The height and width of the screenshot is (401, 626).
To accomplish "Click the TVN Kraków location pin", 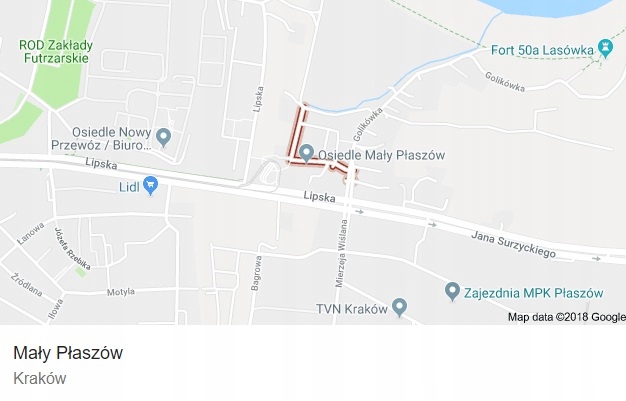I will click(x=399, y=307).
